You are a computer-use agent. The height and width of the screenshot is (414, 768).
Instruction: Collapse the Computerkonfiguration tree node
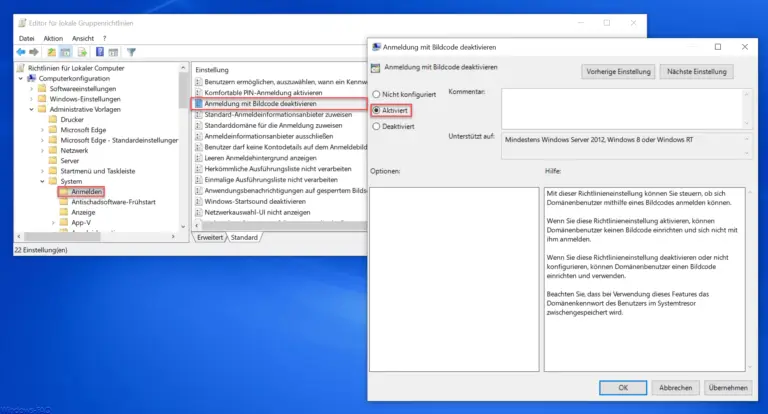point(21,78)
